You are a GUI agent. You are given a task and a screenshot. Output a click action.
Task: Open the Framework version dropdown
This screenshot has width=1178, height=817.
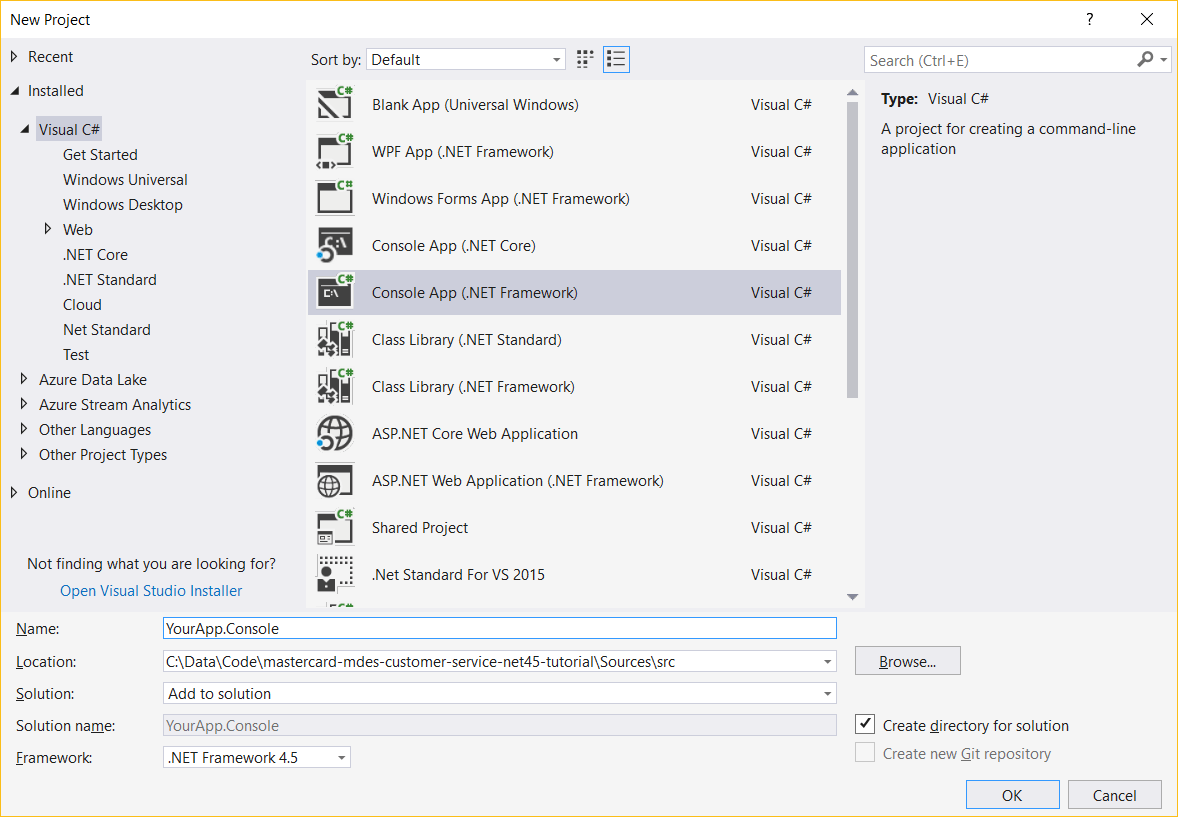coord(257,758)
